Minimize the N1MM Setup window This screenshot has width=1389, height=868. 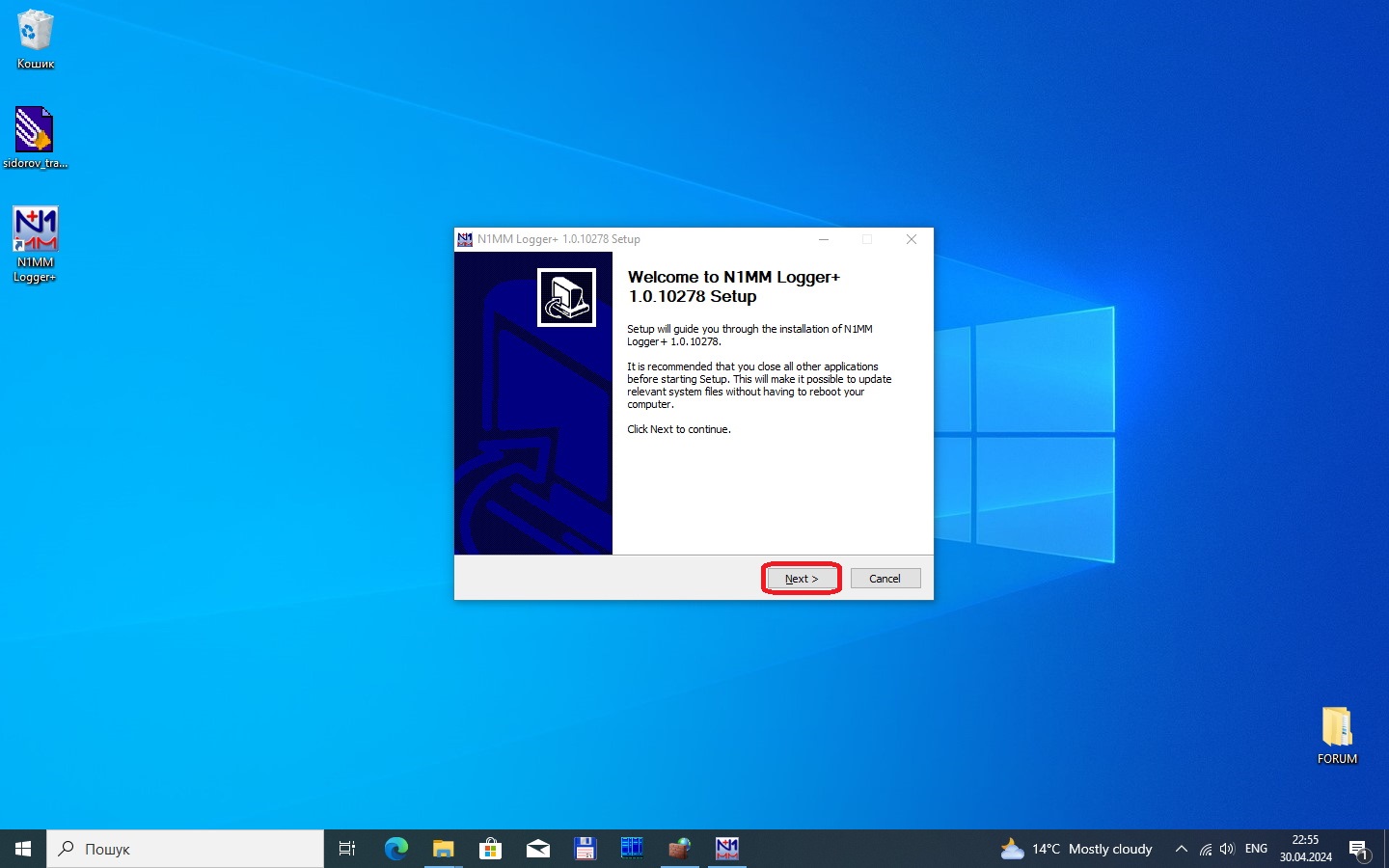(x=824, y=239)
